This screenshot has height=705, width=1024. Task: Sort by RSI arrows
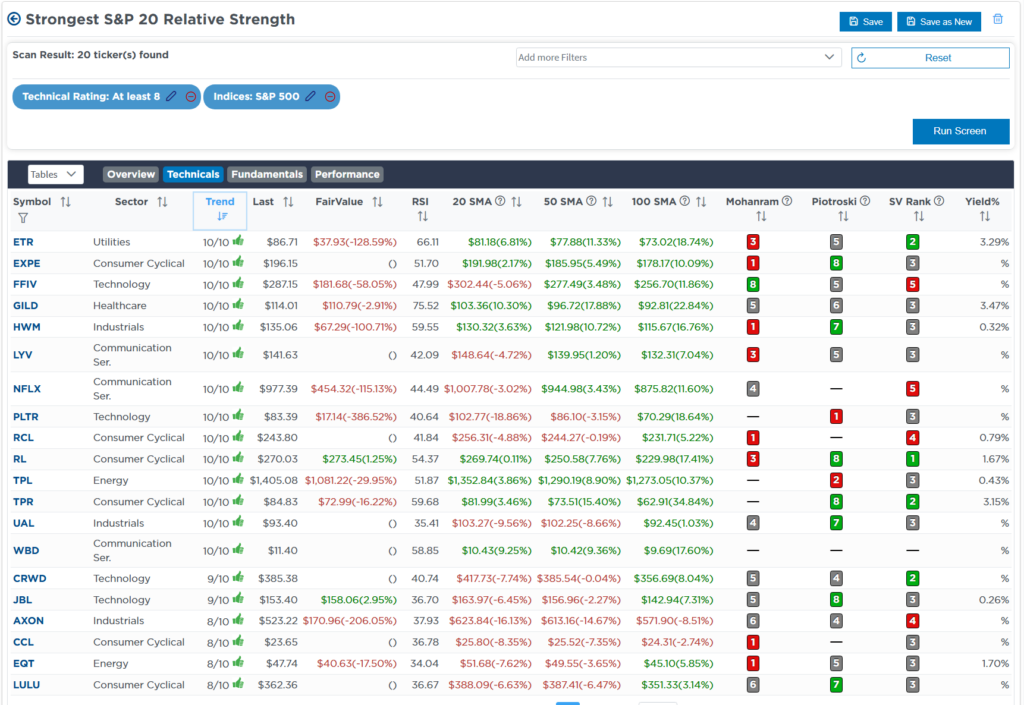point(423,216)
